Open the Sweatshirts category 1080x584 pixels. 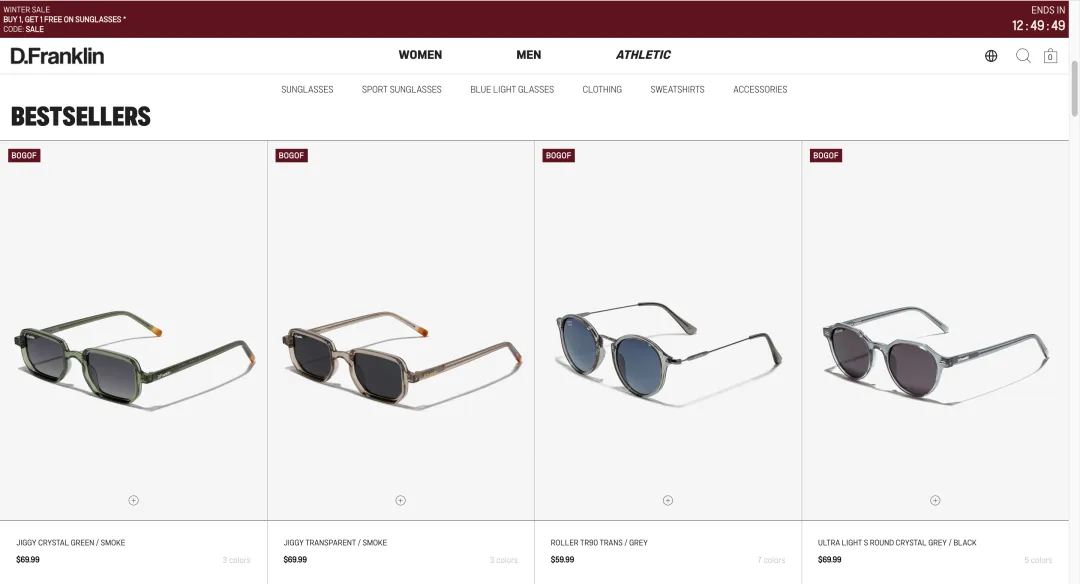click(x=677, y=90)
